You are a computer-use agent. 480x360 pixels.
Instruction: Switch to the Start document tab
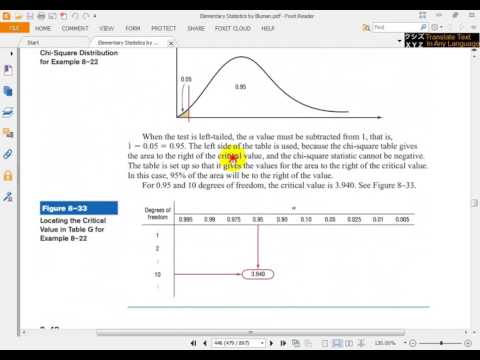[x=33, y=43]
